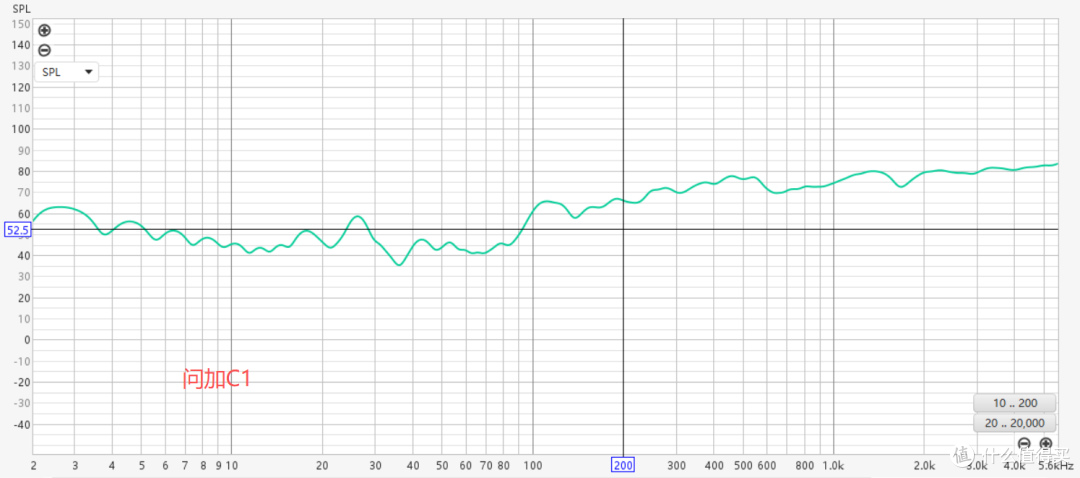Zoom in vertical axis with plus icon
The width and height of the screenshot is (1080, 478).
[x=44, y=30]
